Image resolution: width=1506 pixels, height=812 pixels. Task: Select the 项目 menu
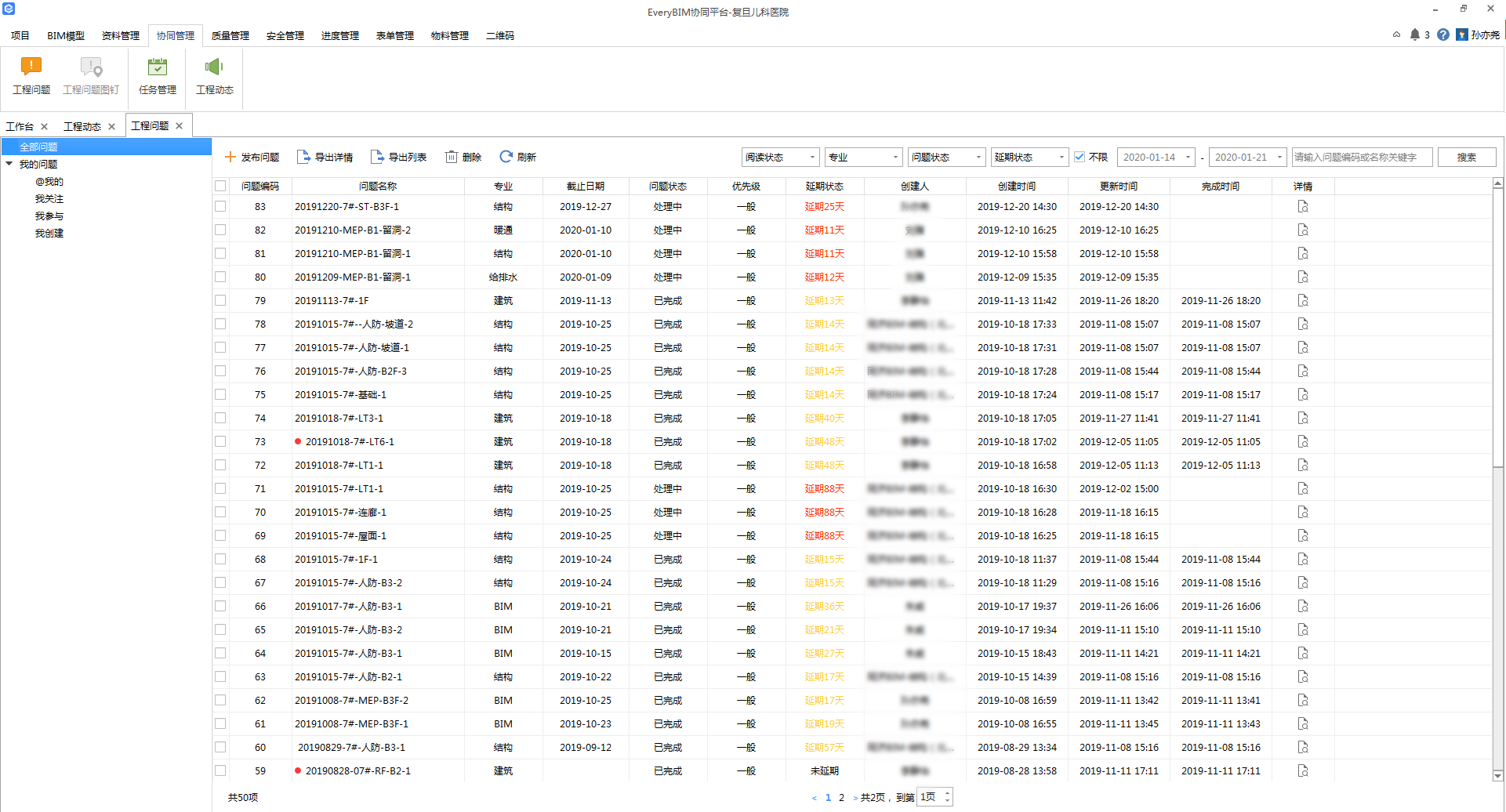click(x=20, y=35)
